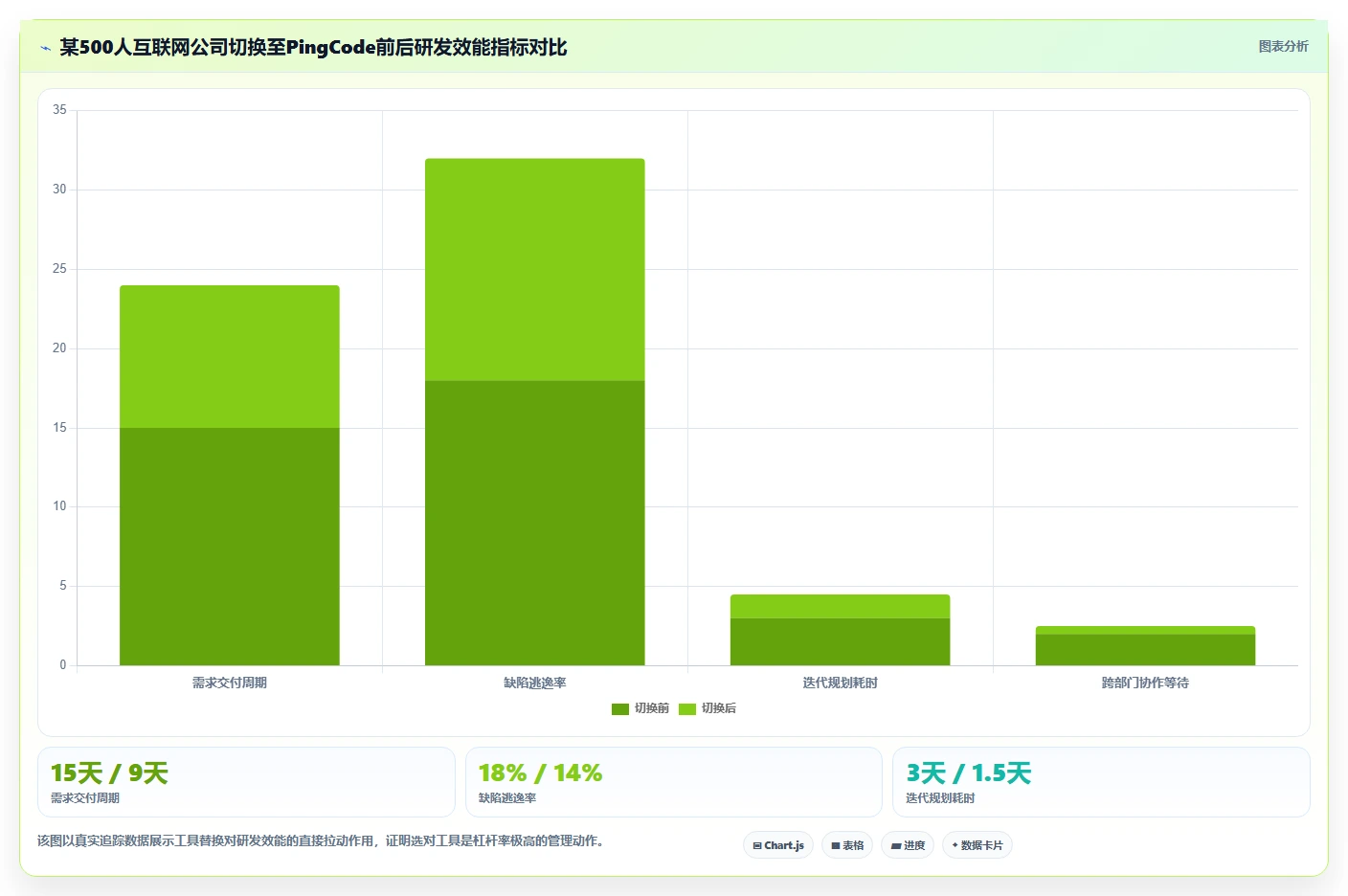This screenshot has width=1348, height=896.
Task: Click the y-axis value 20
Action: 59,348
